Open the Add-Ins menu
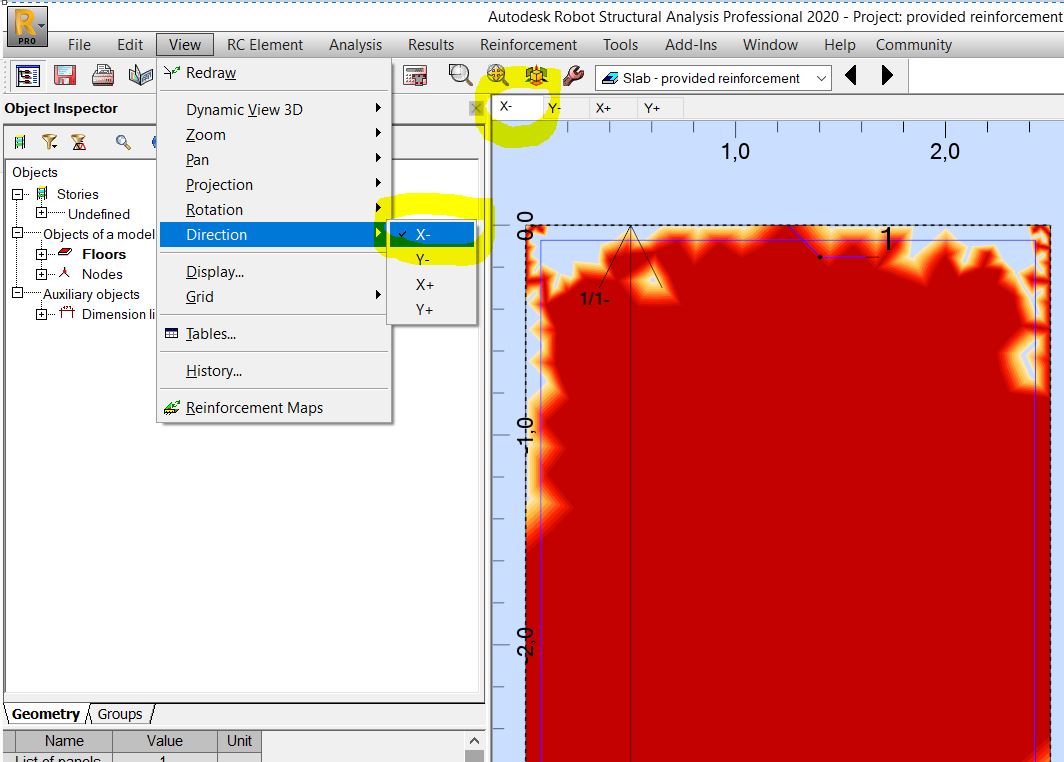The image size is (1064, 762). pos(691,45)
